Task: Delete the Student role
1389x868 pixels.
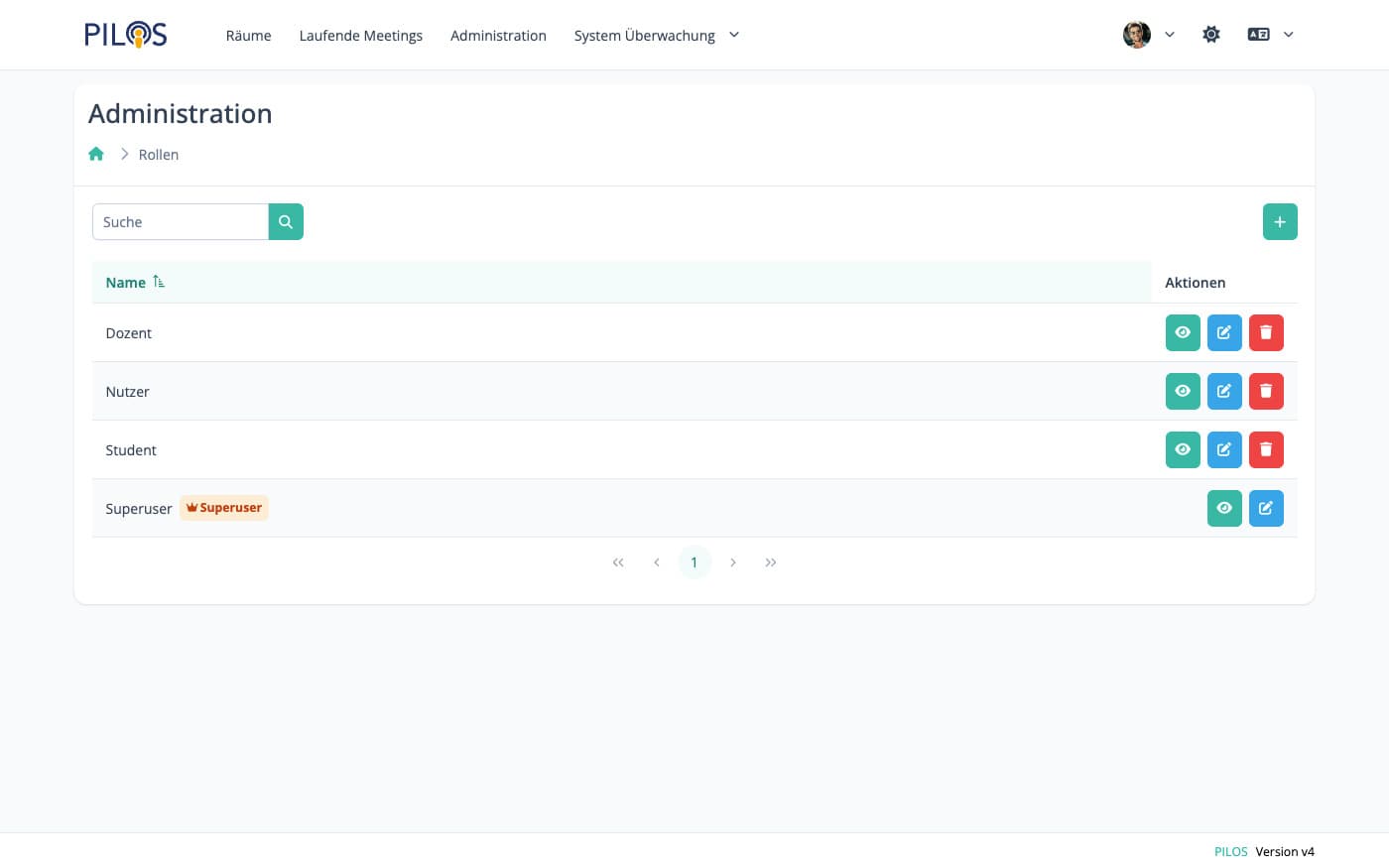Action: [x=1265, y=450]
